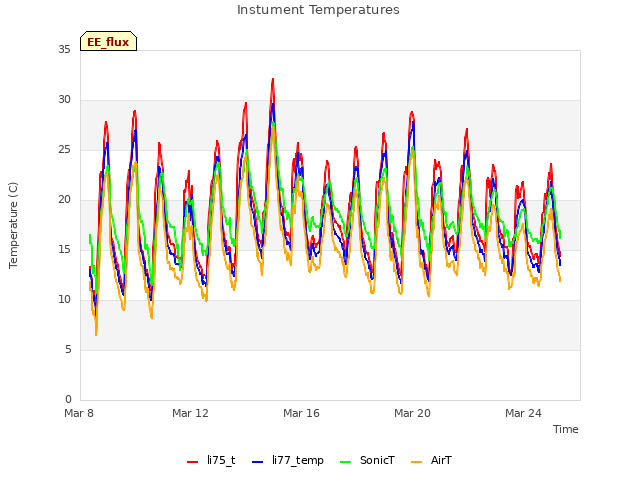The width and height of the screenshot is (640, 480).
Task: Click the 30 y-axis tick label
Action: coord(64,100)
